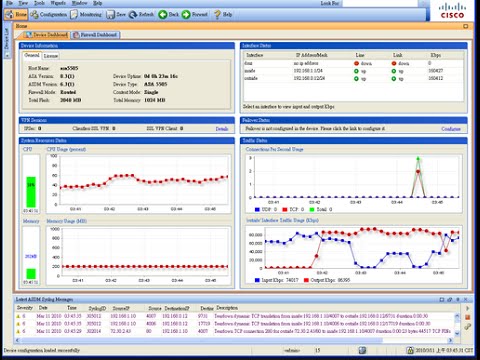The width and height of the screenshot is (480, 360).
Task: Open the Wizards menu
Action: tap(58, 3)
